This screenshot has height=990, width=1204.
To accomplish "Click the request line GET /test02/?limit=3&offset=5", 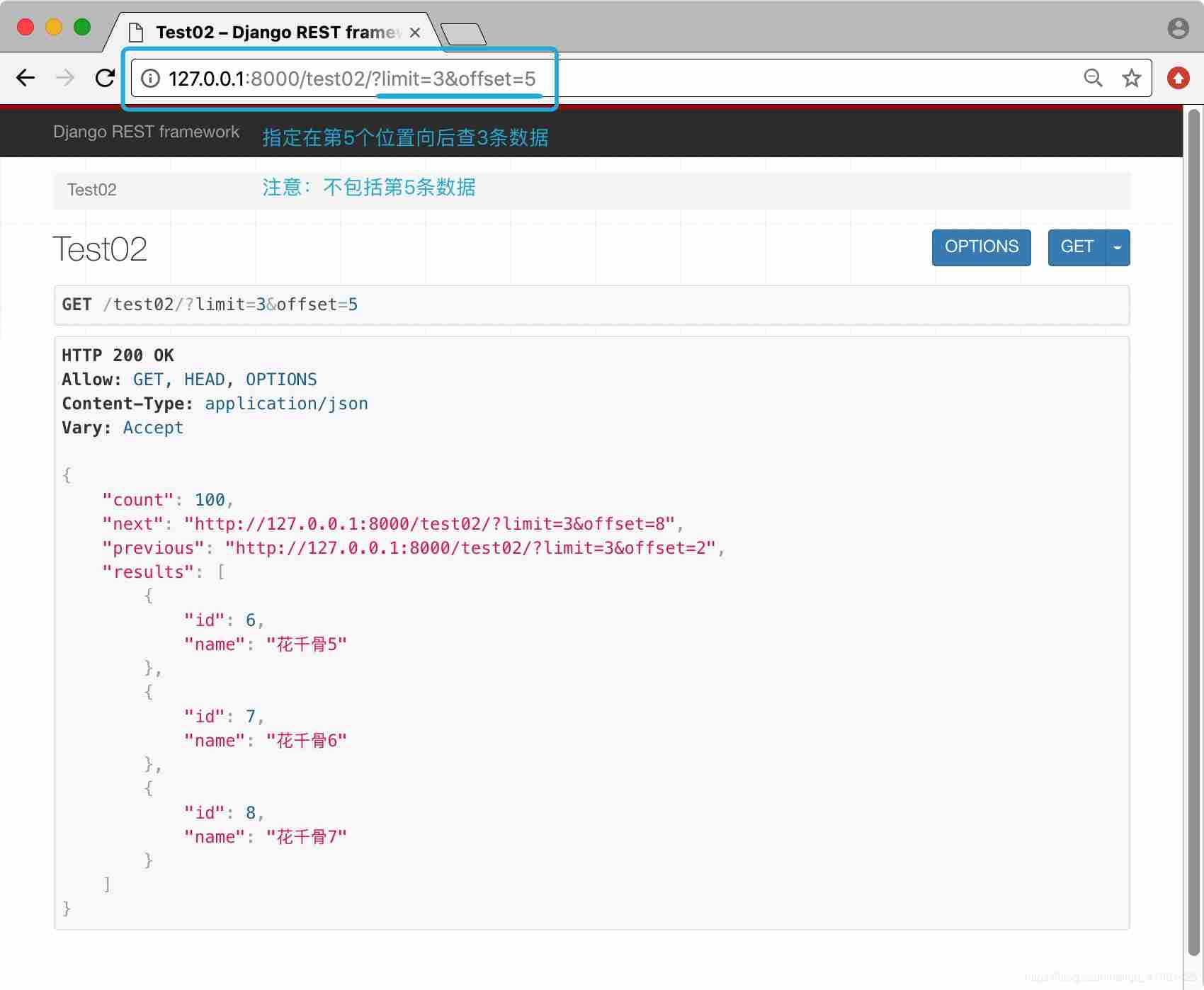I will [x=210, y=305].
